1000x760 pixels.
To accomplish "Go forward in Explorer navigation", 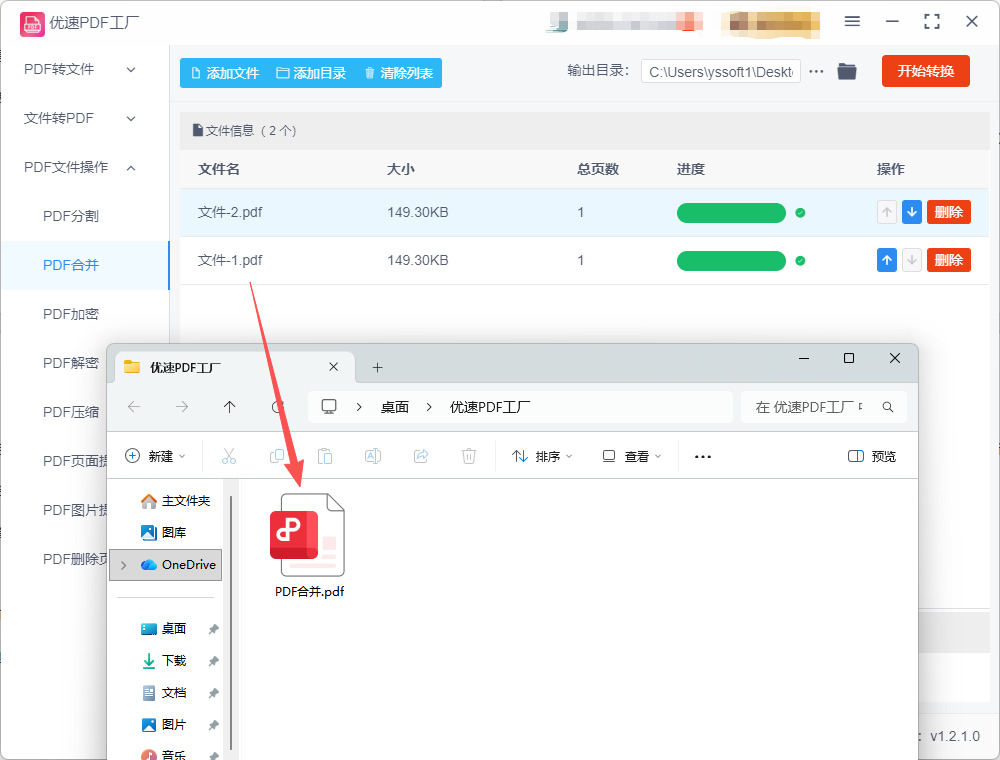I will pyautogui.click(x=182, y=407).
